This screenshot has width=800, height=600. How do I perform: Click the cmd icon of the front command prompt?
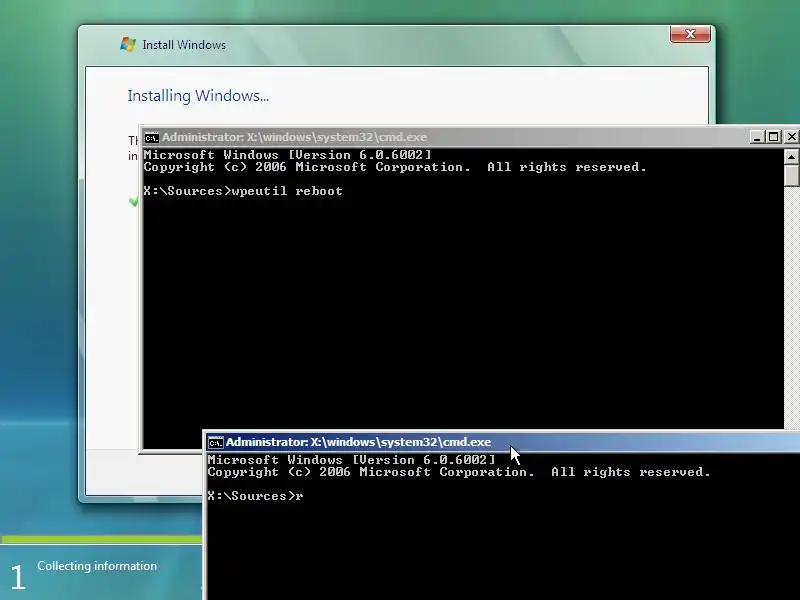(215, 443)
